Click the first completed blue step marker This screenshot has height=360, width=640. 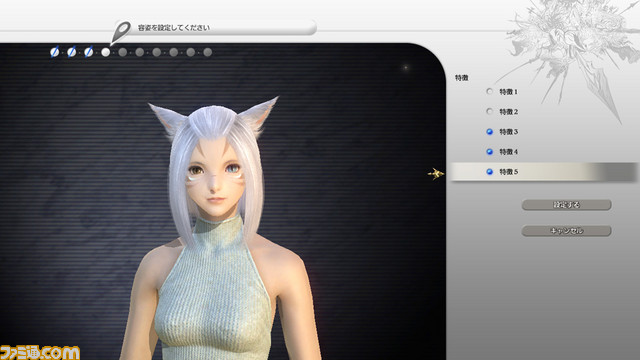click(54, 52)
